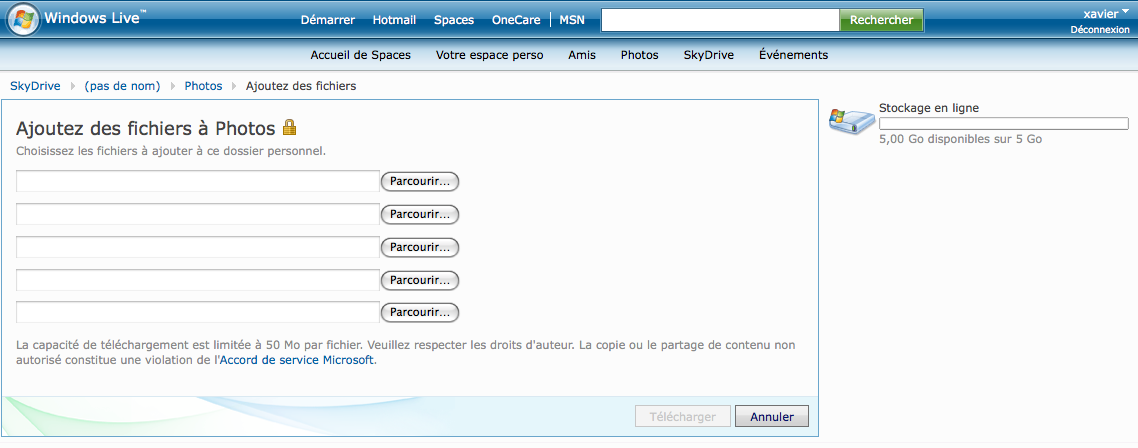
Task: Click the online storage usage bar
Action: point(1004,123)
